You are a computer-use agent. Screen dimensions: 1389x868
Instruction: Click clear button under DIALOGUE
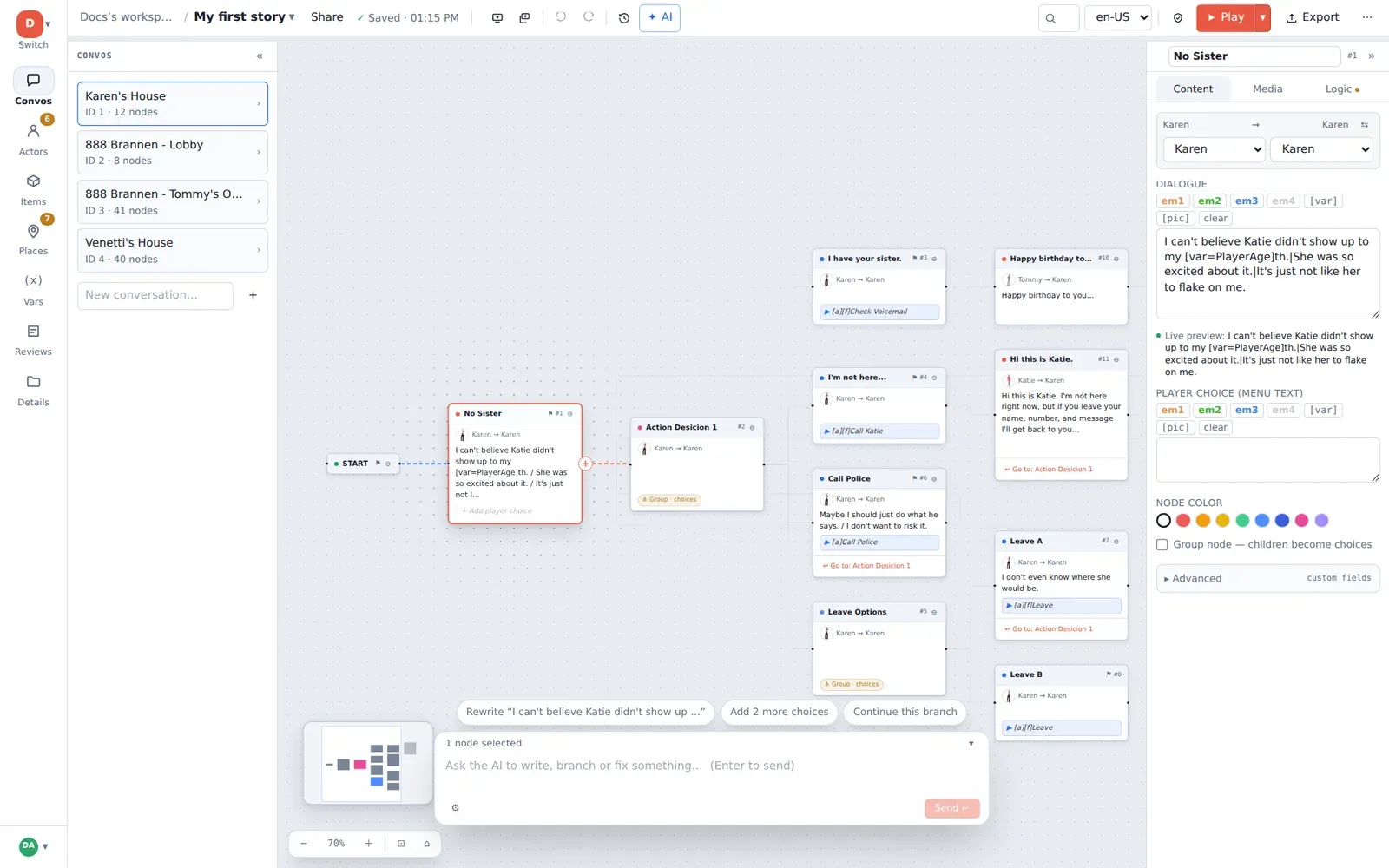[x=1215, y=218]
